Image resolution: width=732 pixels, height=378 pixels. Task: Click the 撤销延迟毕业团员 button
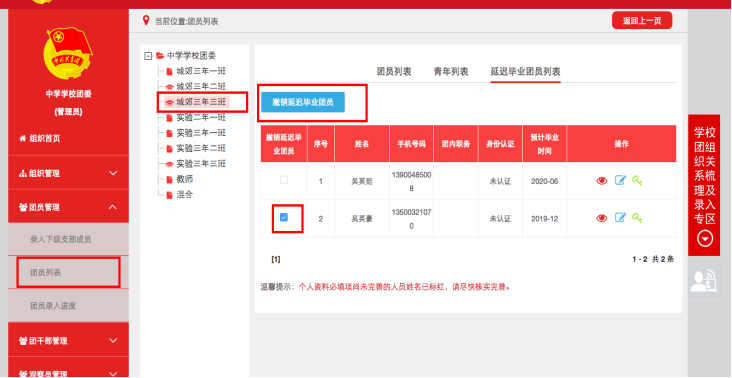tap(303, 102)
